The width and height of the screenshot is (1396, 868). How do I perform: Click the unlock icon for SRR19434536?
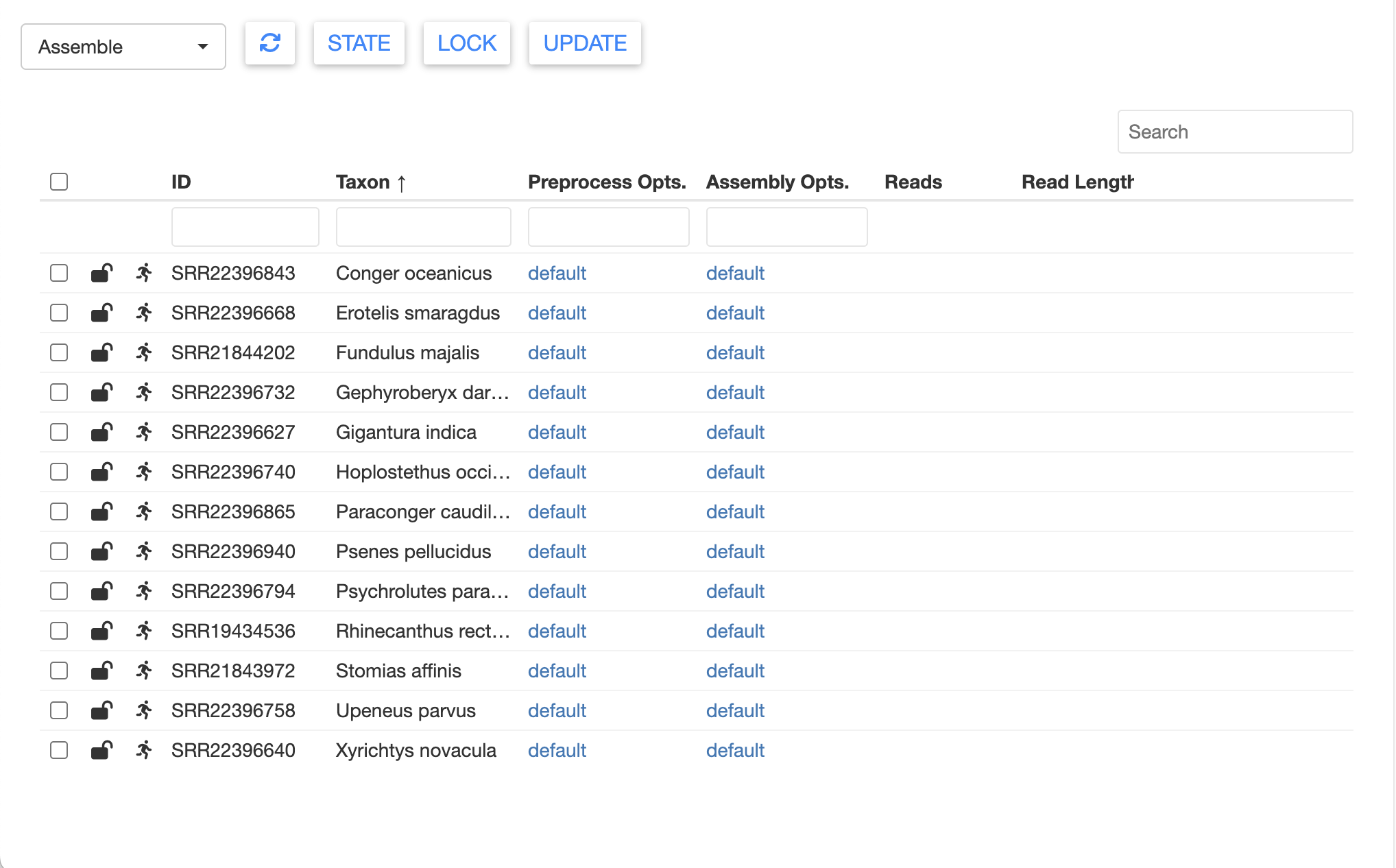coord(101,631)
